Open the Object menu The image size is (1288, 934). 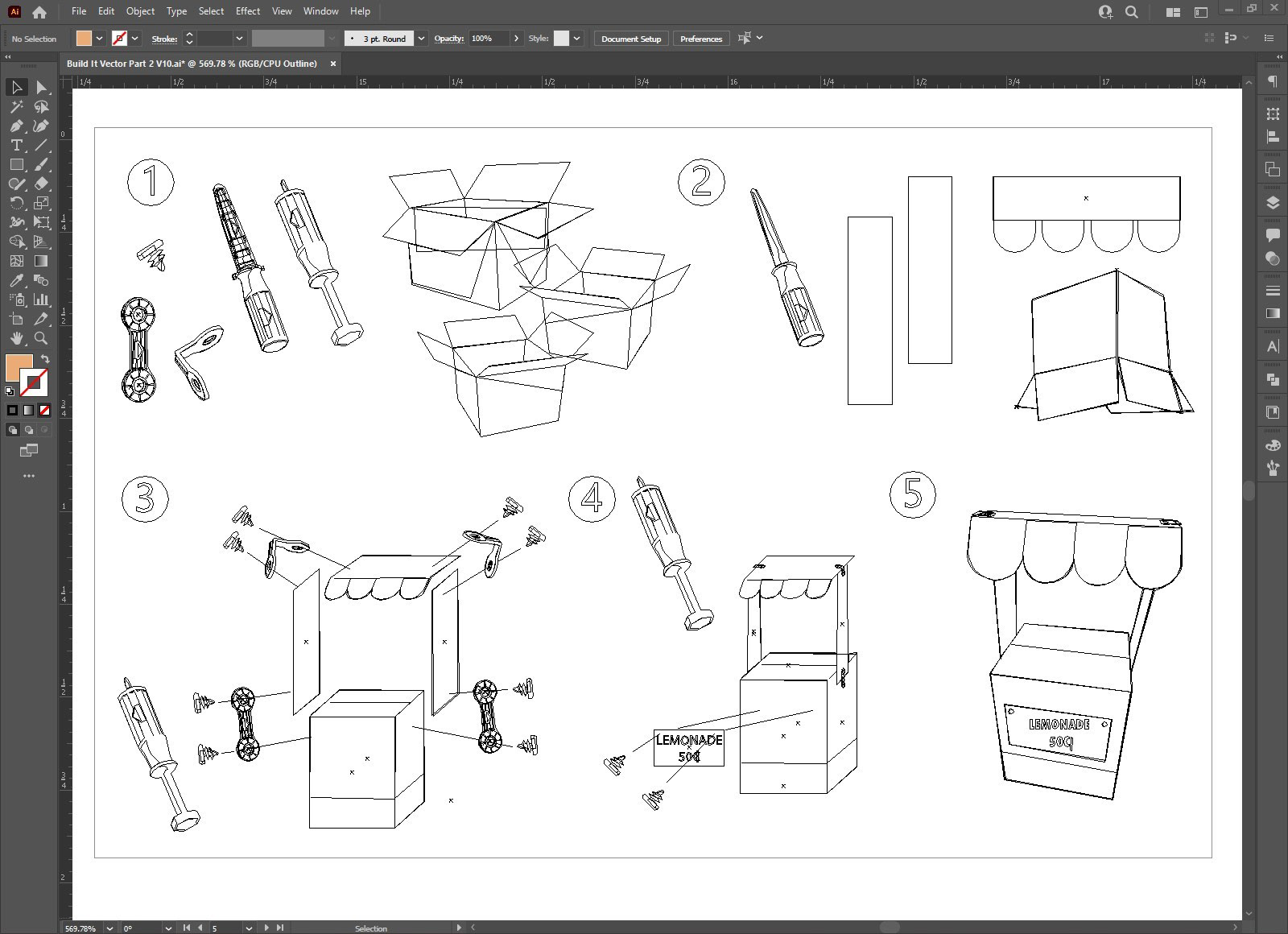click(140, 11)
